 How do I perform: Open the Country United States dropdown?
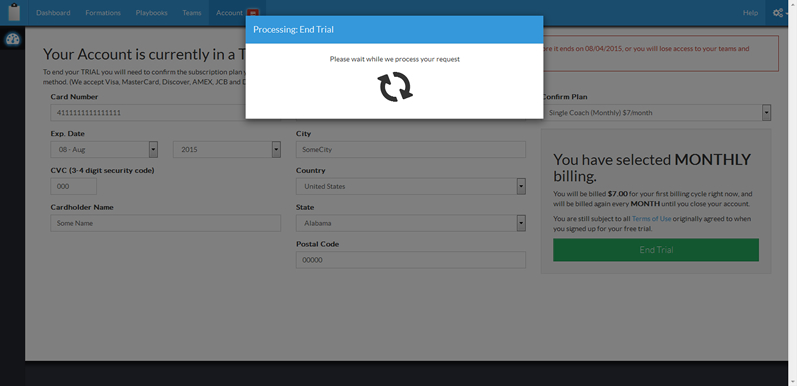(x=411, y=186)
